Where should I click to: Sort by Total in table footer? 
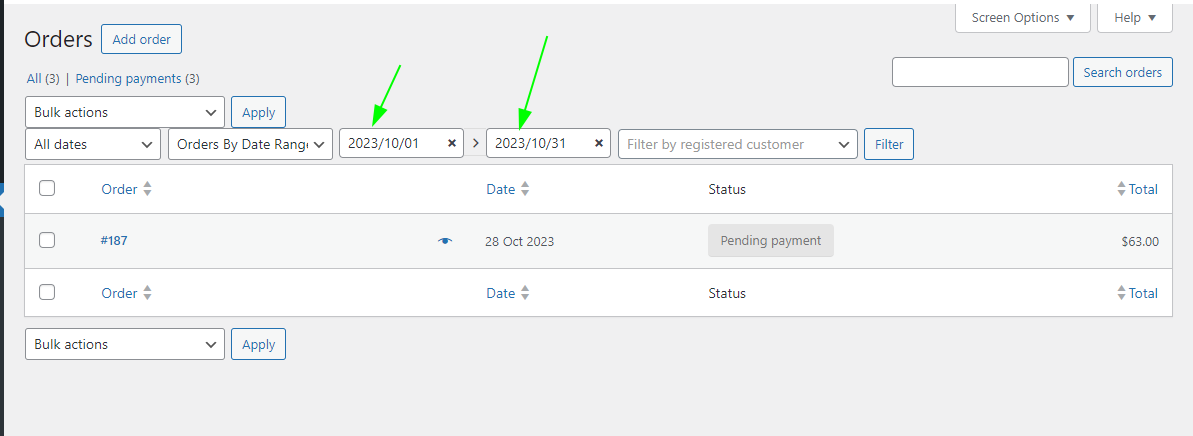tap(1121, 293)
